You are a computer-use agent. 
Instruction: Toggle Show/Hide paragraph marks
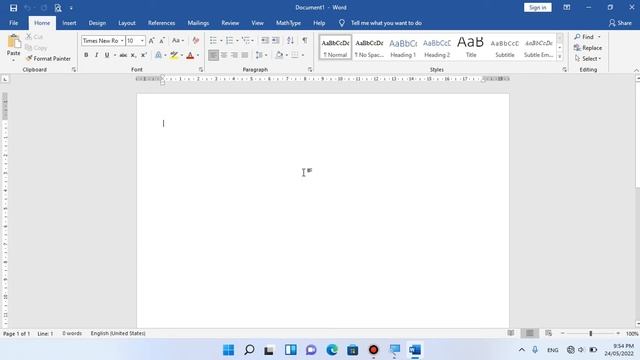pyautogui.click(x=305, y=40)
